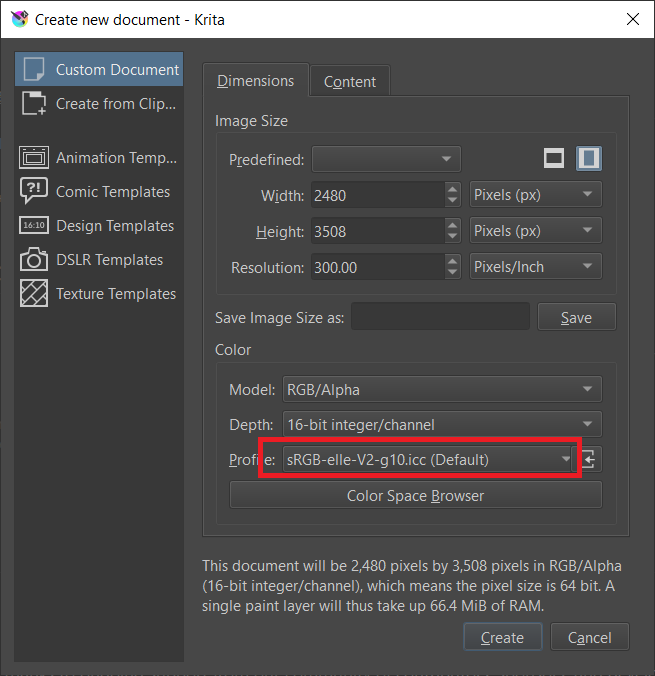Open the color Model dropdown
The height and width of the screenshot is (676, 655).
442,389
